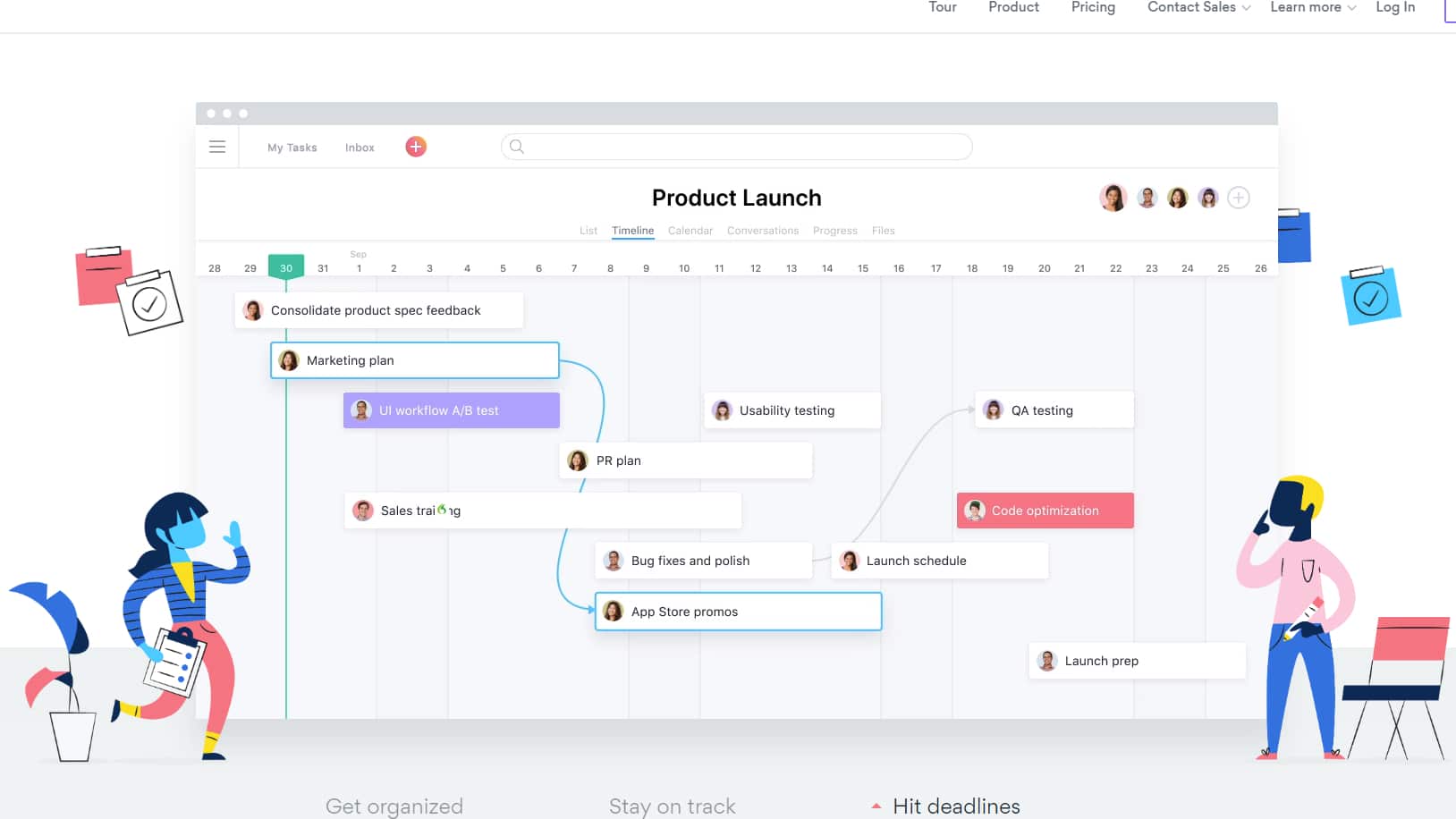1456x819 pixels.
Task: Switch to the List tab
Action: pyautogui.click(x=588, y=230)
